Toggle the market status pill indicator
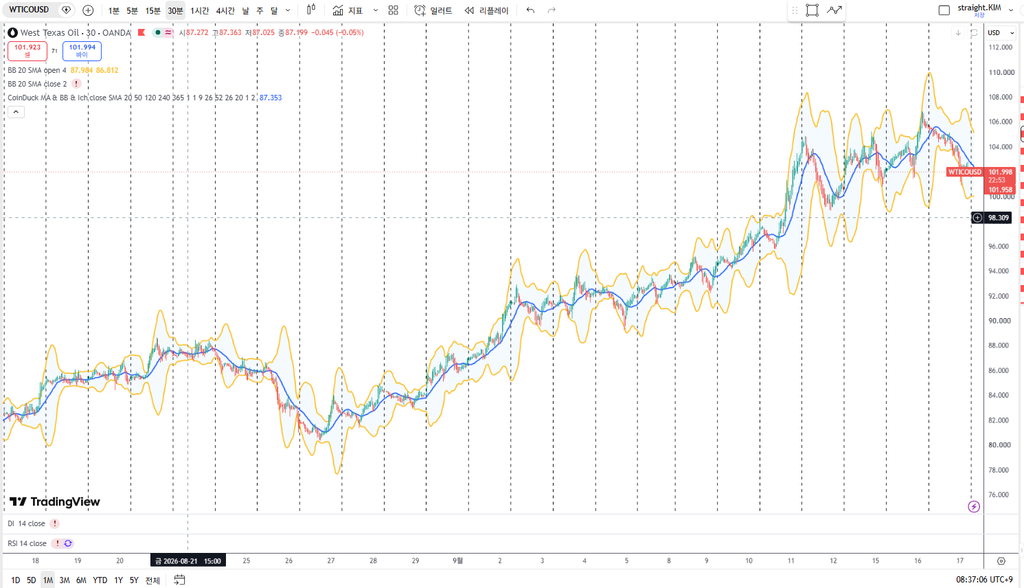 pyautogui.click(x=163, y=33)
